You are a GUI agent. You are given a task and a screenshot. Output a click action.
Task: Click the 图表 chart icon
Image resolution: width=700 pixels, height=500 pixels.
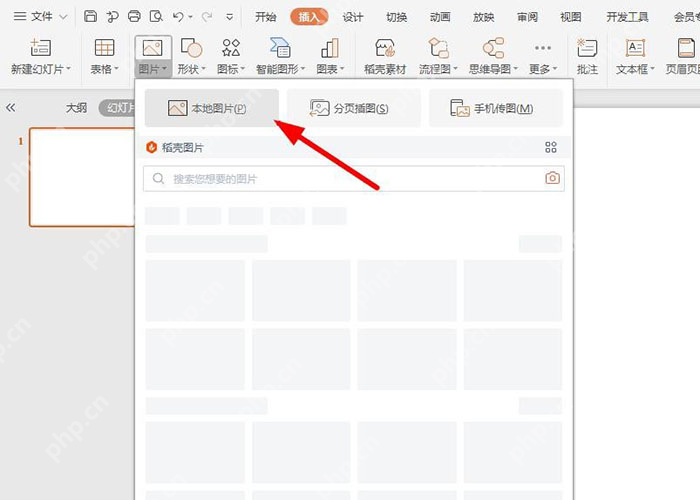(x=330, y=48)
